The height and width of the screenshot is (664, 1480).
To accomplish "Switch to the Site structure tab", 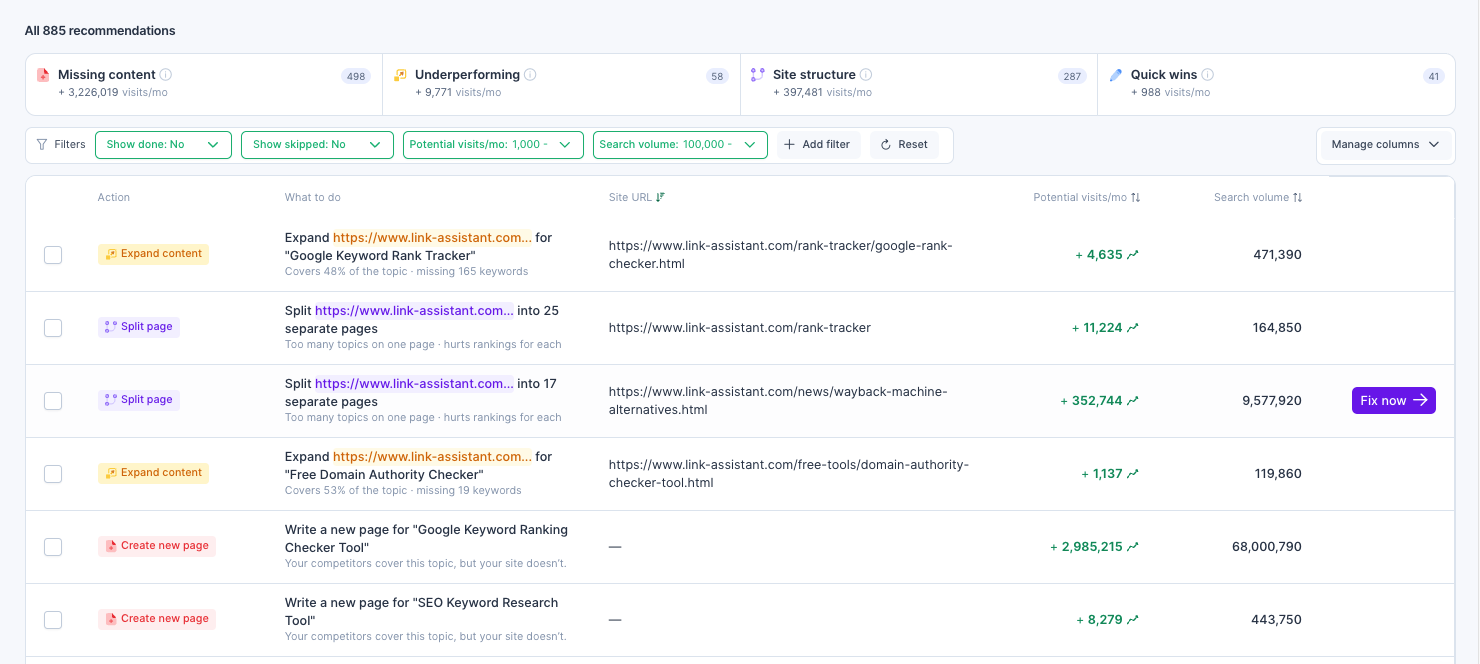I will coord(918,84).
